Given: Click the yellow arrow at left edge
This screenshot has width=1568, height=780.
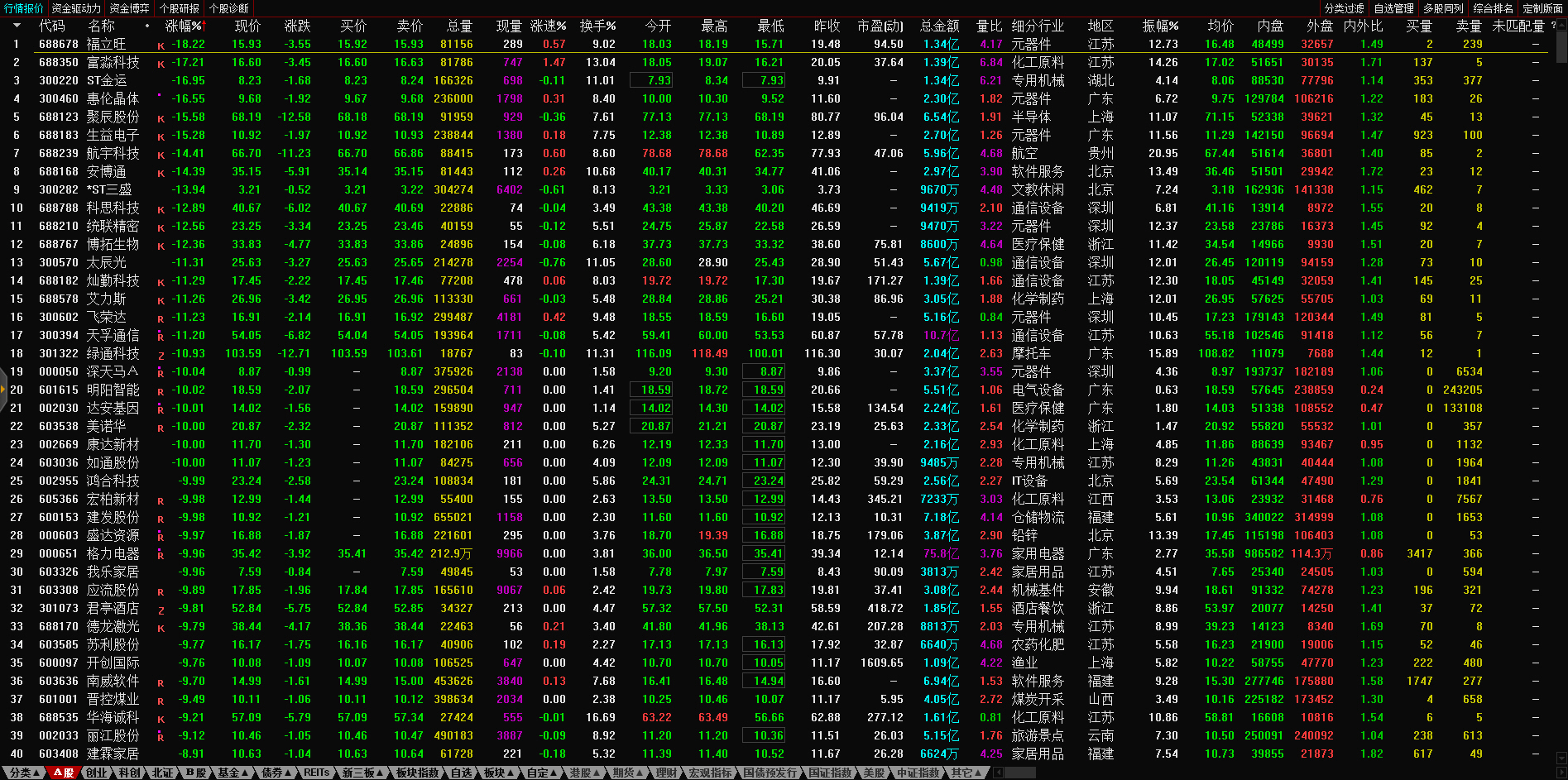Looking at the screenshot, I should 3,407.
